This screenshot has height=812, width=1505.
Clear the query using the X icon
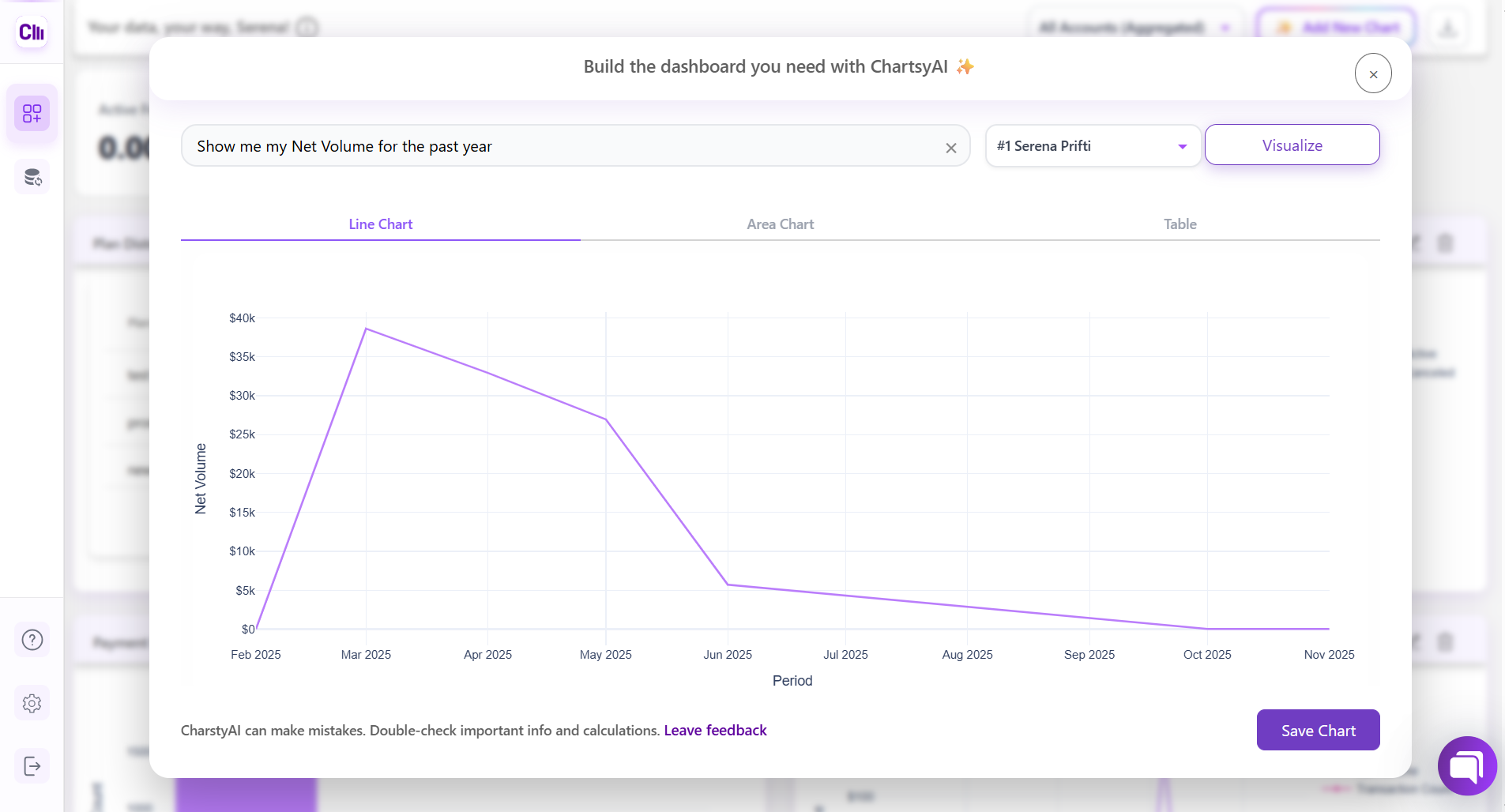[950, 147]
